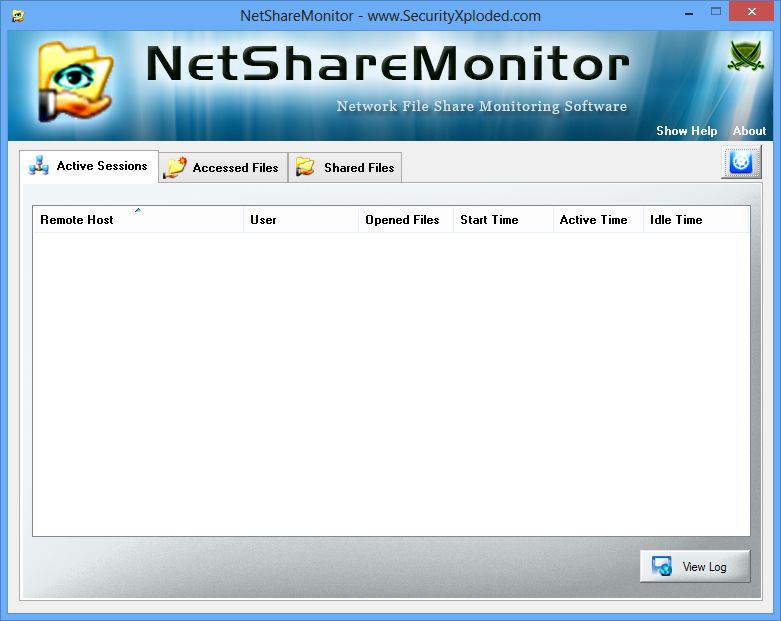Image resolution: width=781 pixels, height=621 pixels.
Task: Sort by the Idle Time column
Action: tap(696, 220)
